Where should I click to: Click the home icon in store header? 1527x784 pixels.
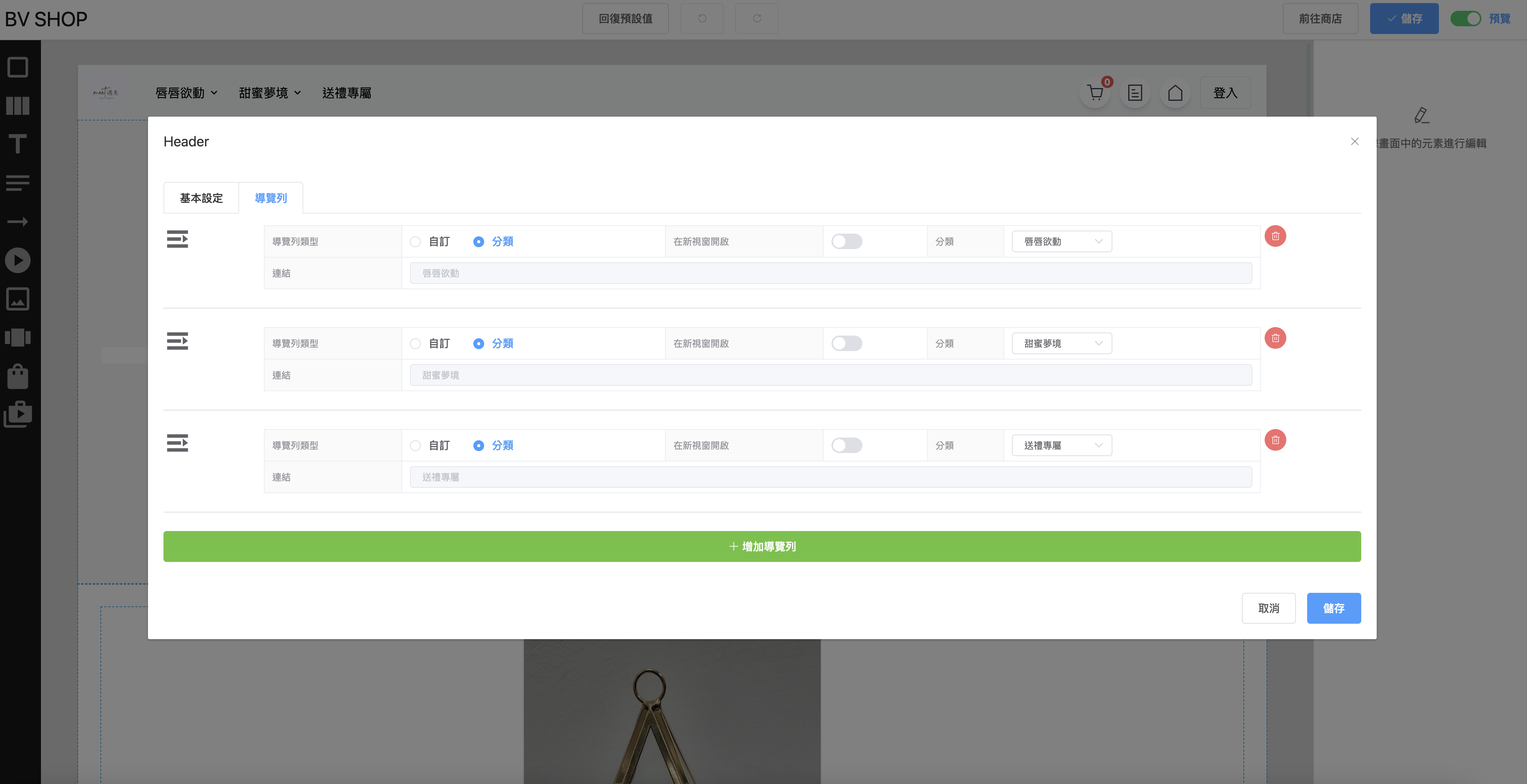click(1175, 92)
